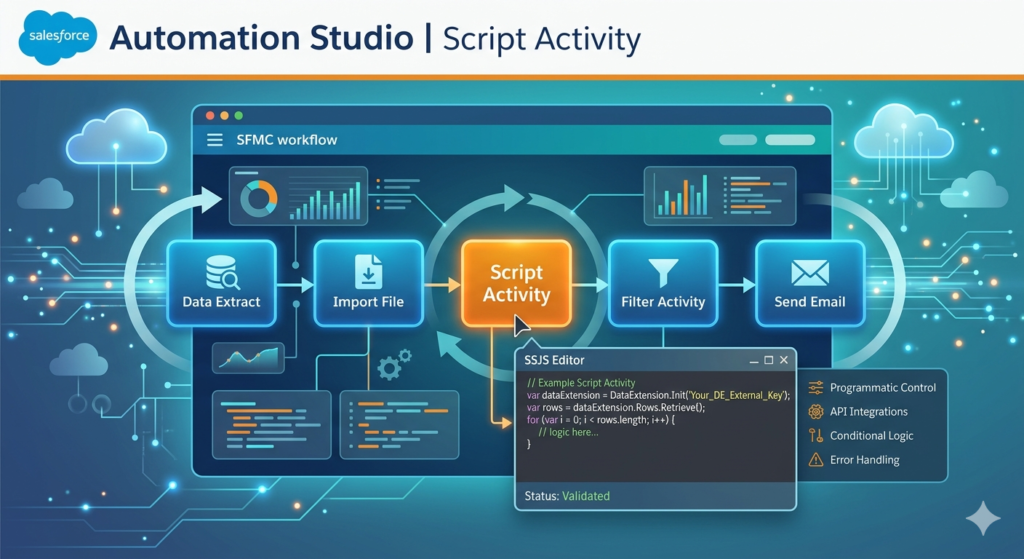Click the 'var rows' code line
Screen dimensions: 1024x559
click(x=616, y=407)
